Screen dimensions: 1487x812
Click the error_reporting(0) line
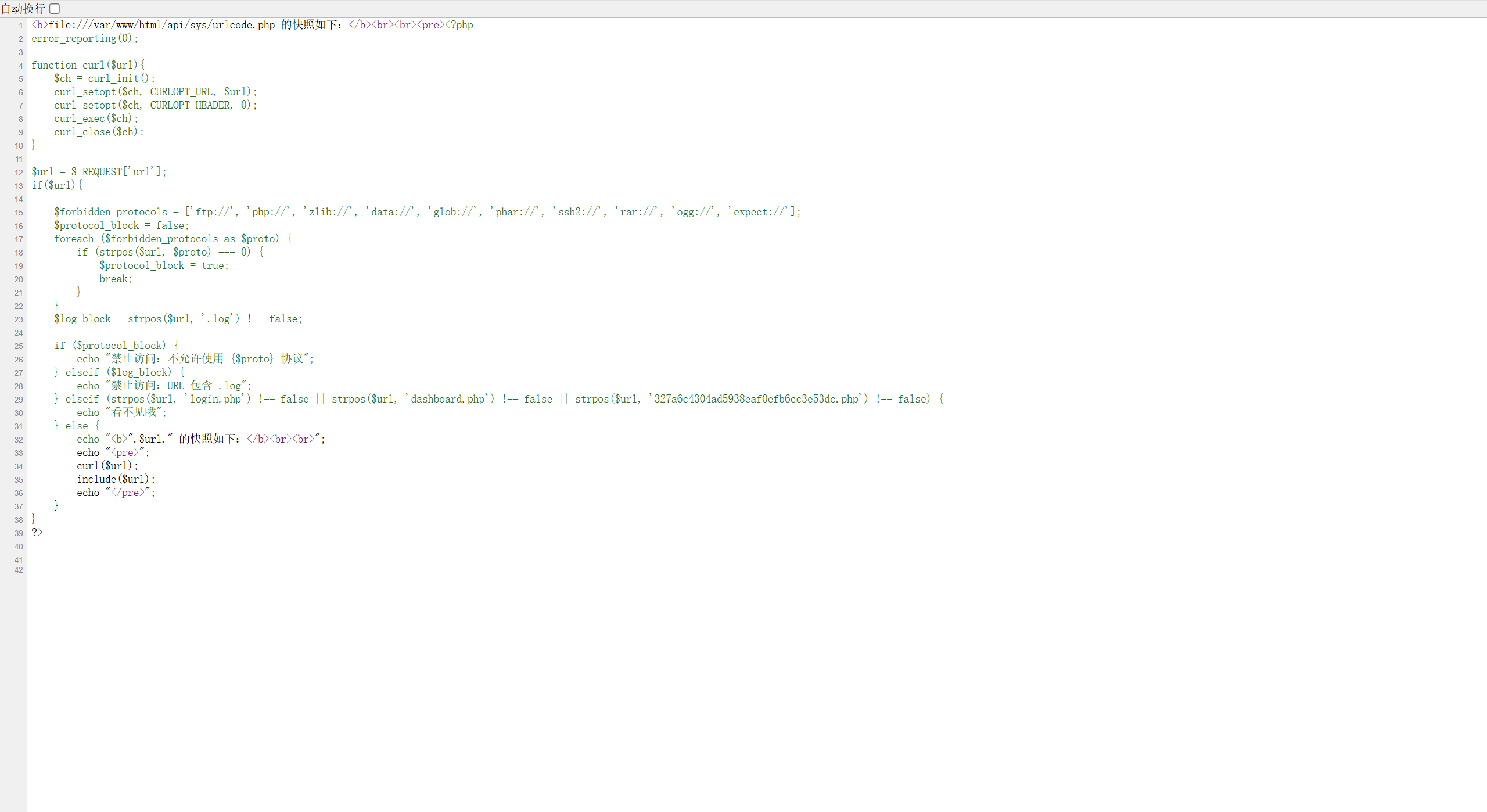(x=85, y=39)
